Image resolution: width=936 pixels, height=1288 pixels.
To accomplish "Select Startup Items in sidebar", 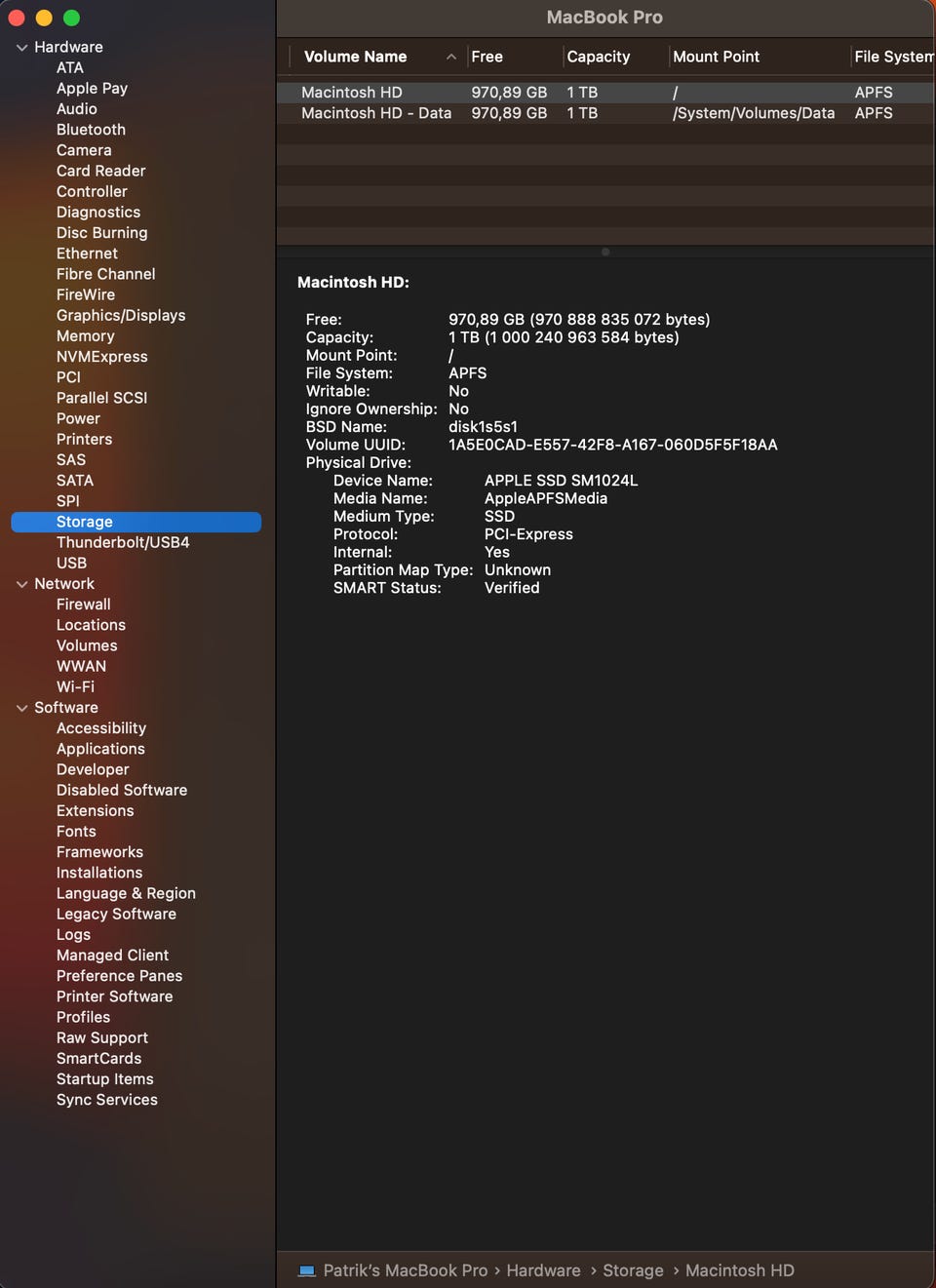I will pos(105,1079).
